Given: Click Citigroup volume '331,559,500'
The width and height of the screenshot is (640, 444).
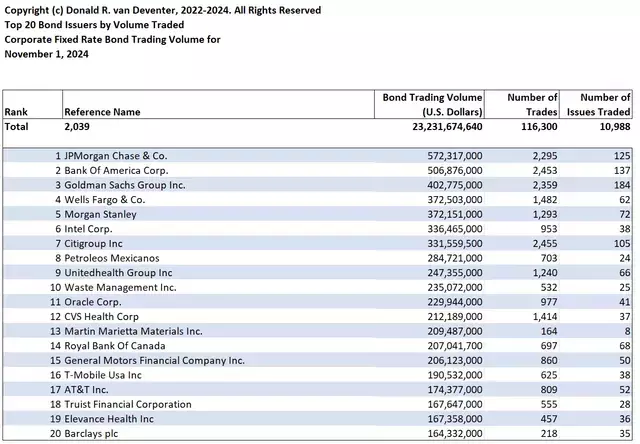Looking at the screenshot, I should (x=455, y=244).
